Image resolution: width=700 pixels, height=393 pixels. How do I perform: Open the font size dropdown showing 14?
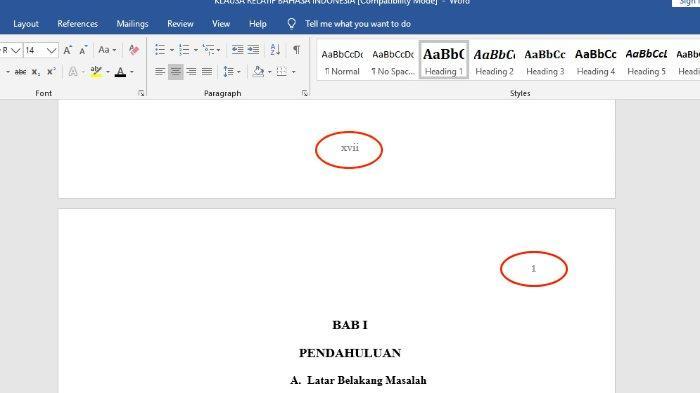[51, 50]
